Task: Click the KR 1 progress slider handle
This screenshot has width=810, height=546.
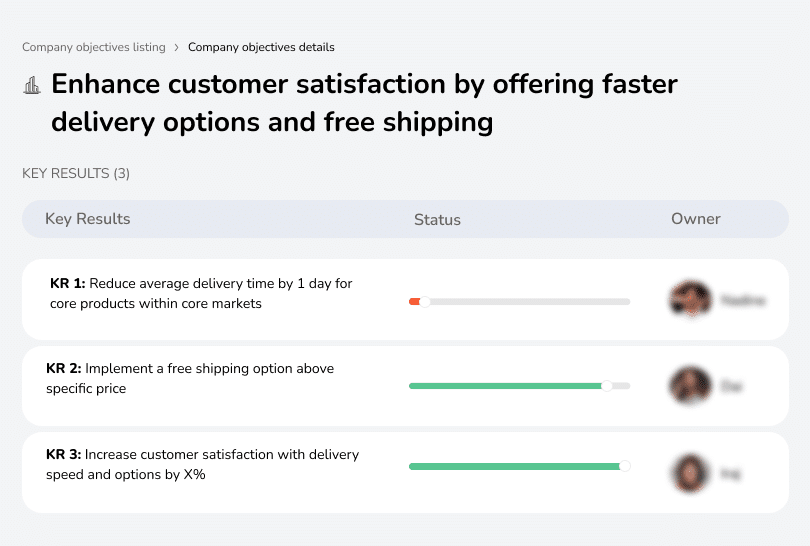Action: click(x=425, y=301)
